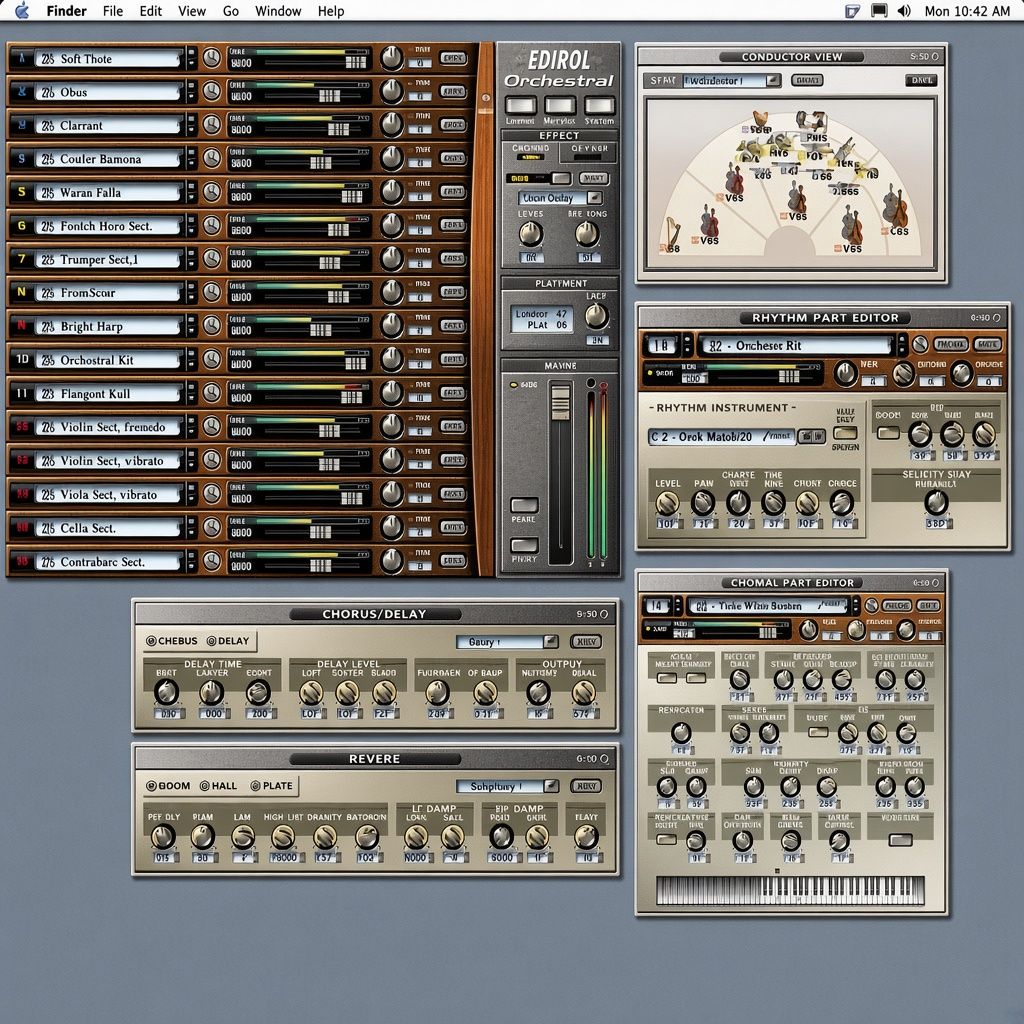The image size is (1024, 1024).
Task: Click the SELICITY SUAY knob in Rhythm Part Editor
Action: pos(936,502)
